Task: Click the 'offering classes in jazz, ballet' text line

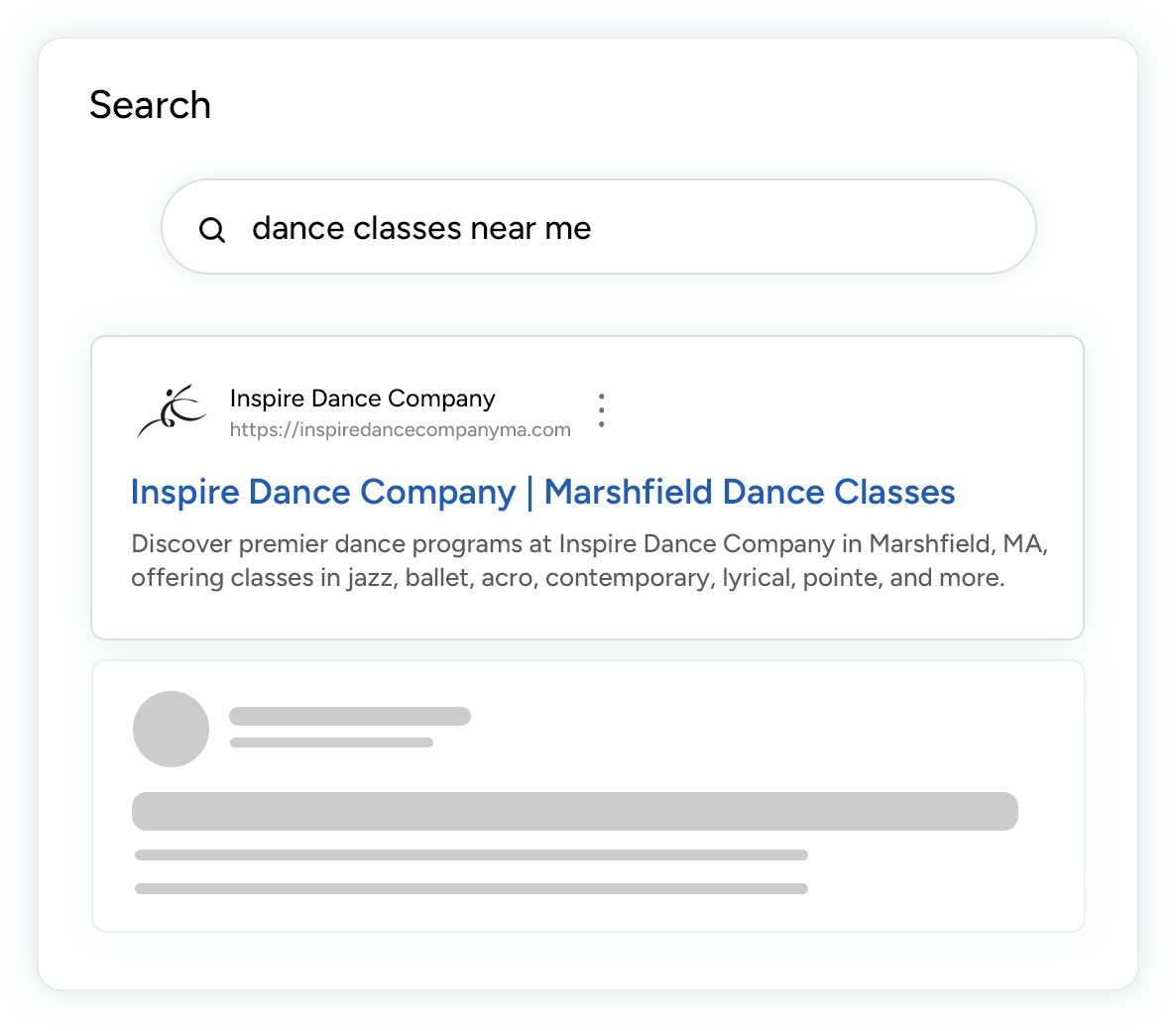Action: 567,578
